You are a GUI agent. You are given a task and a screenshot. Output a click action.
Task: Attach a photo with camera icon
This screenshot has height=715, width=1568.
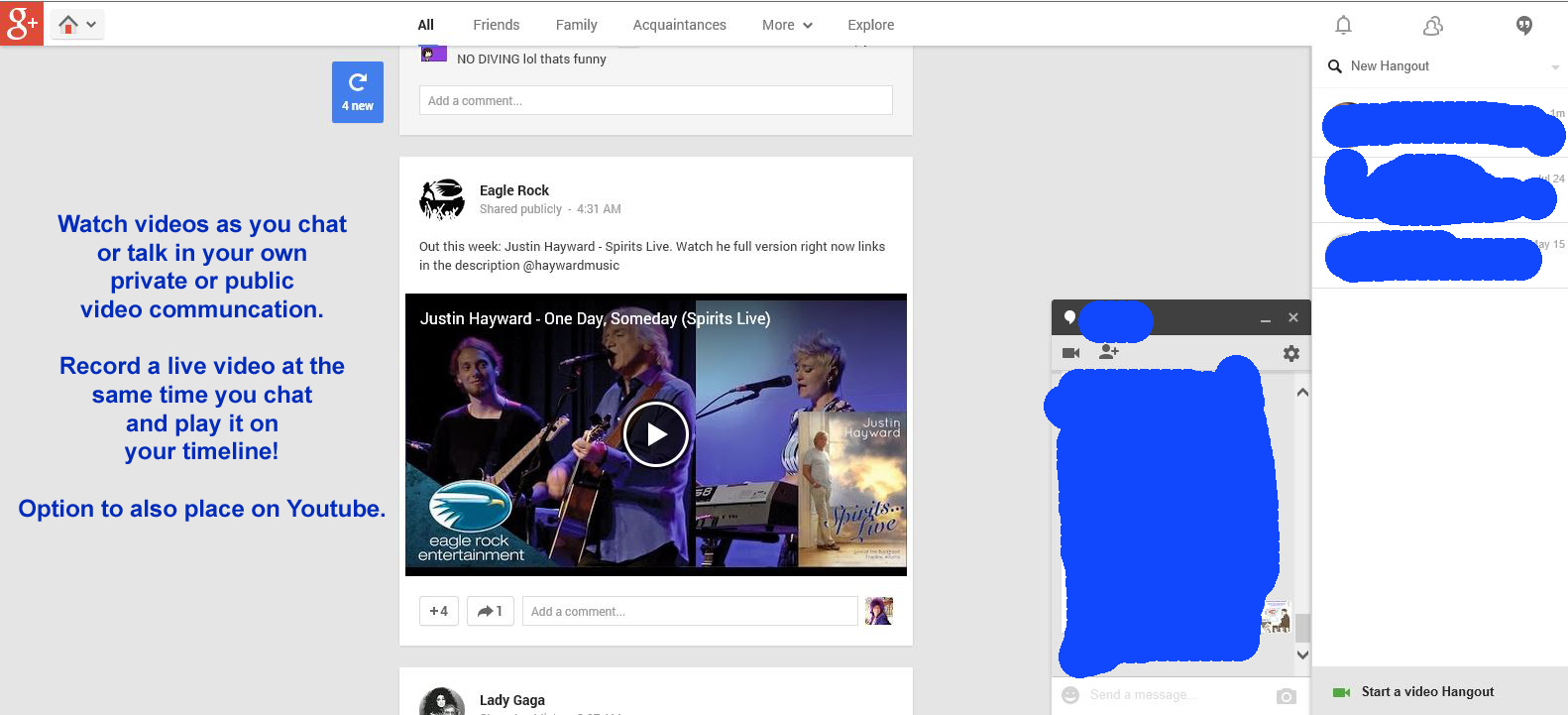tap(1287, 696)
